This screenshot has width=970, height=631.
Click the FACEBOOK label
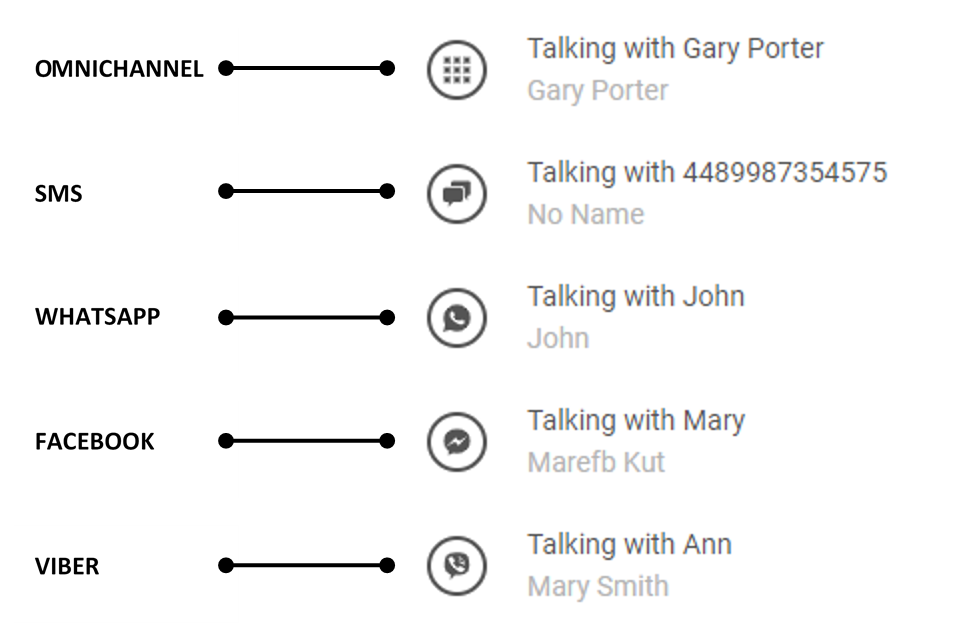click(x=95, y=441)
